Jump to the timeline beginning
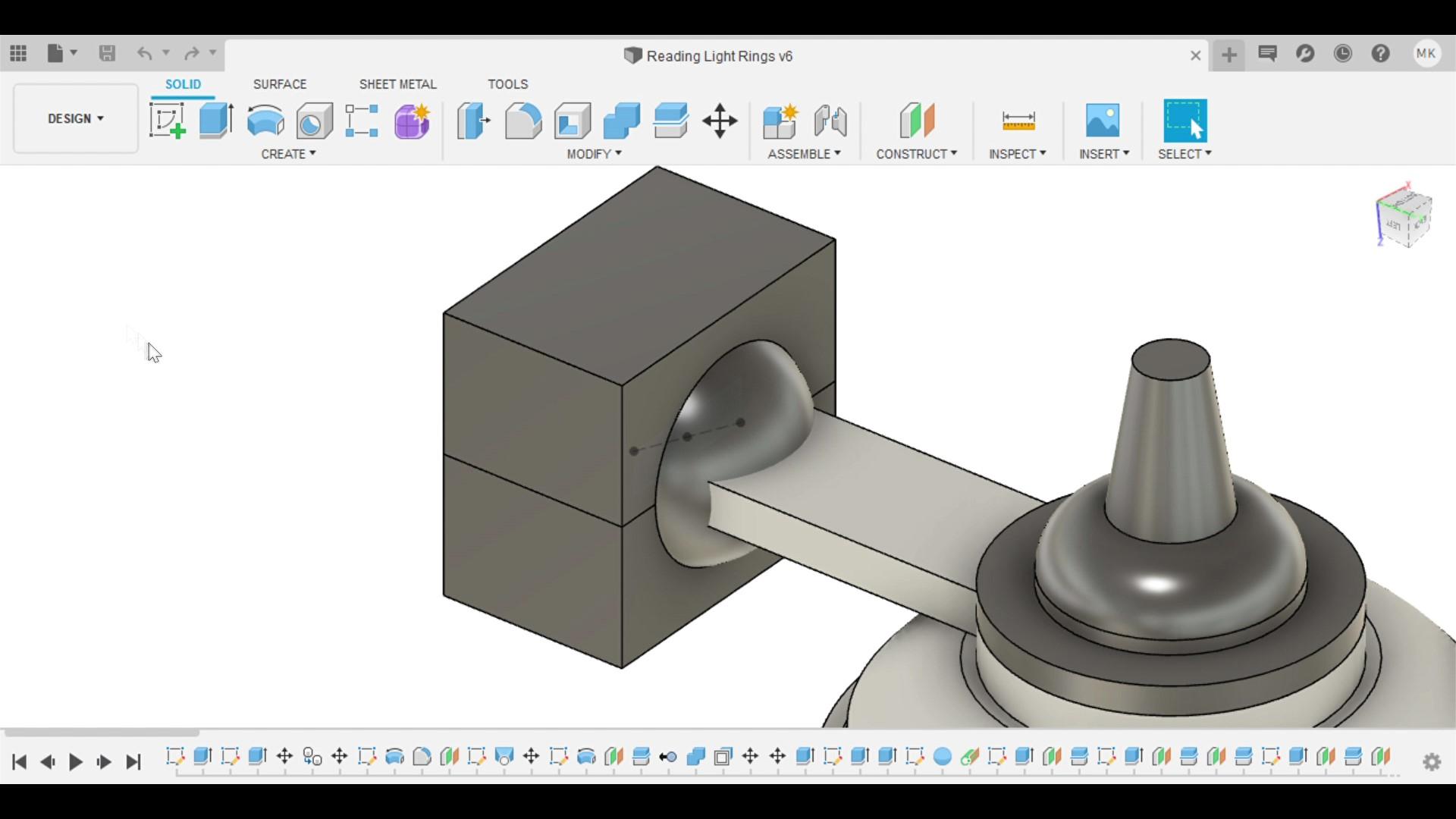This screenshot has width=1456, height=819. pyautogui.click(x=20, y=761)
